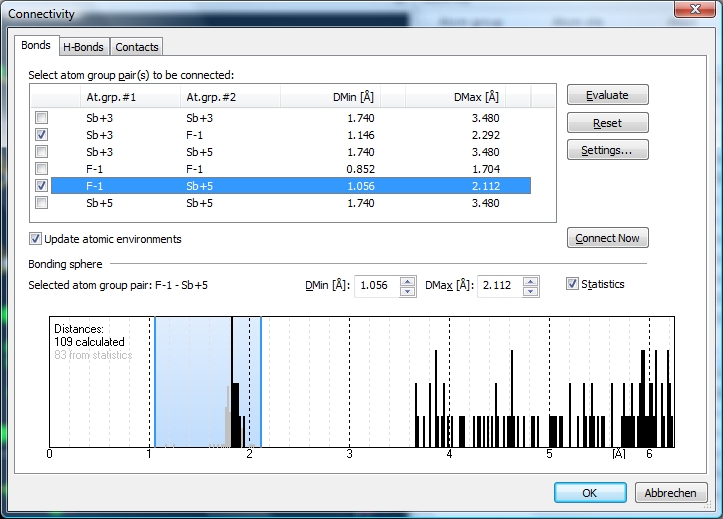Check the Sb+3 to Sb+3 pair checkbox

coord(42,117)
